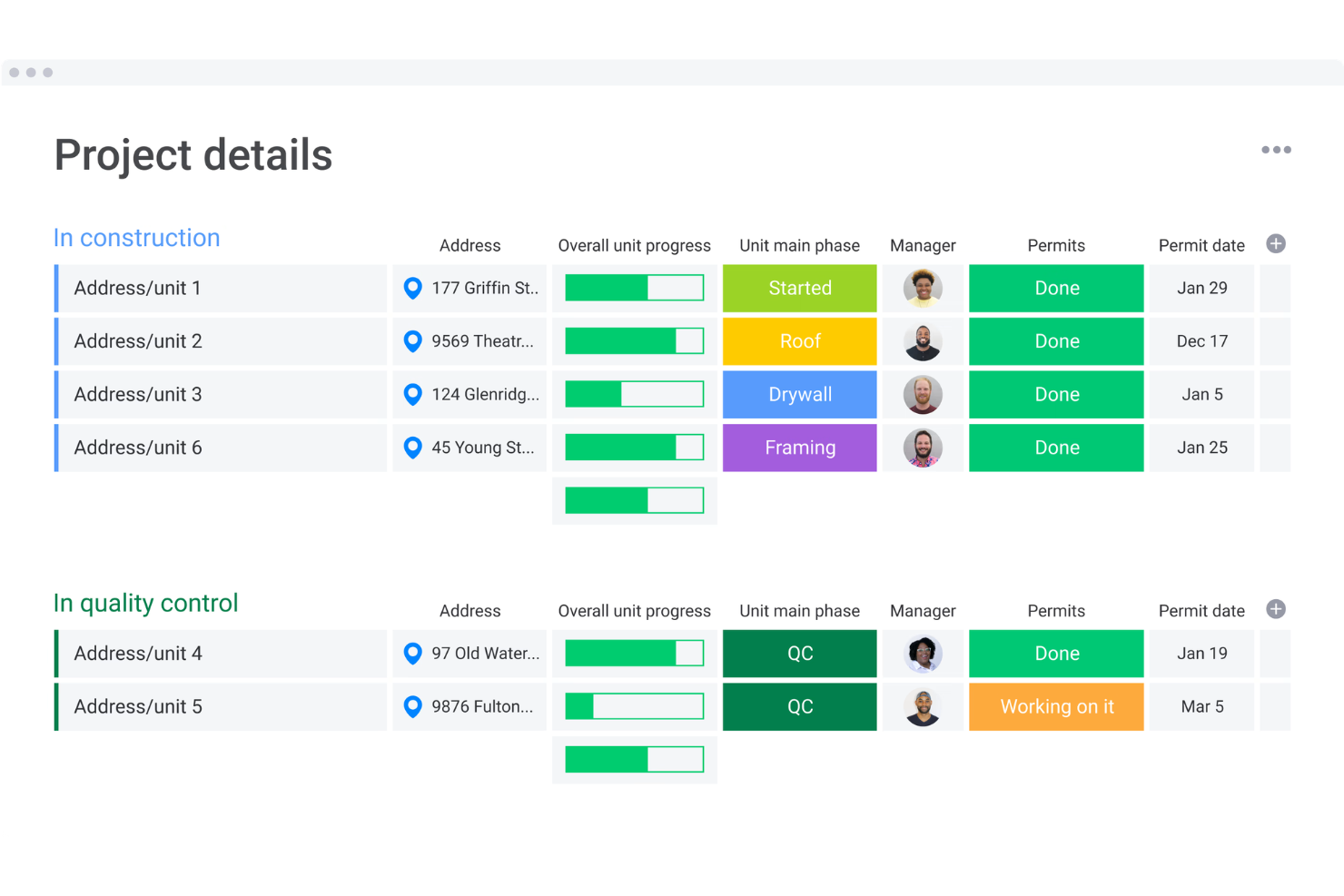The image size is (1344, 896).
Task: Collapse the In construction group
Action: point(136,238)
